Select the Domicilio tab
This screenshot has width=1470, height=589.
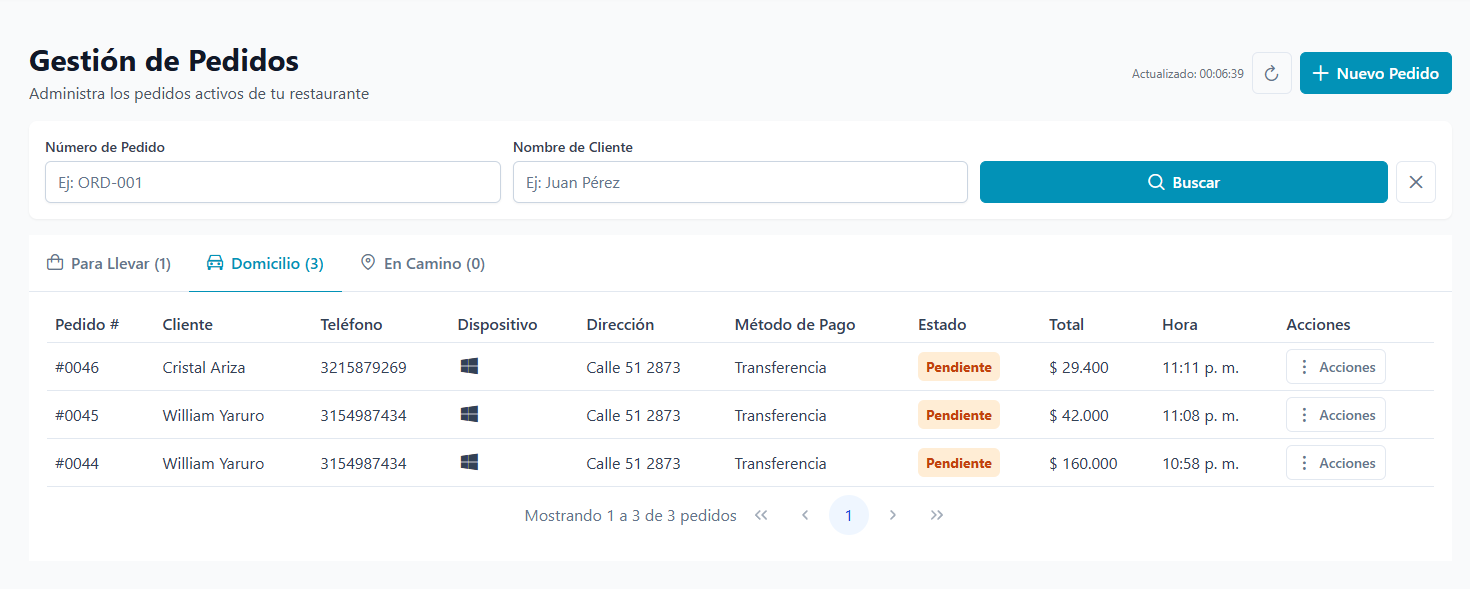pos(265,264)
